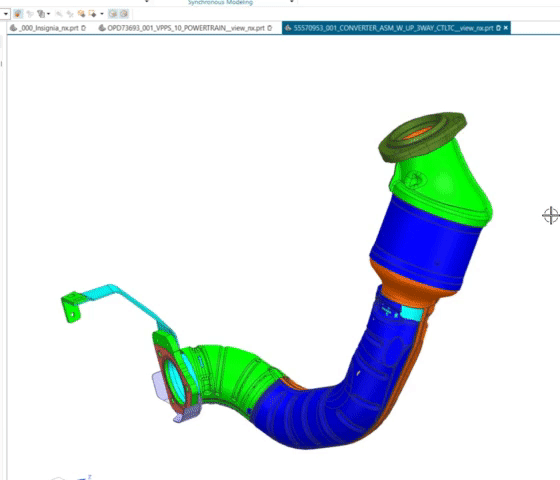Click the highlighted orange selection filter icon
This screenshot has width=560, height=480.
pyautogui.click(x=18, y=14)
